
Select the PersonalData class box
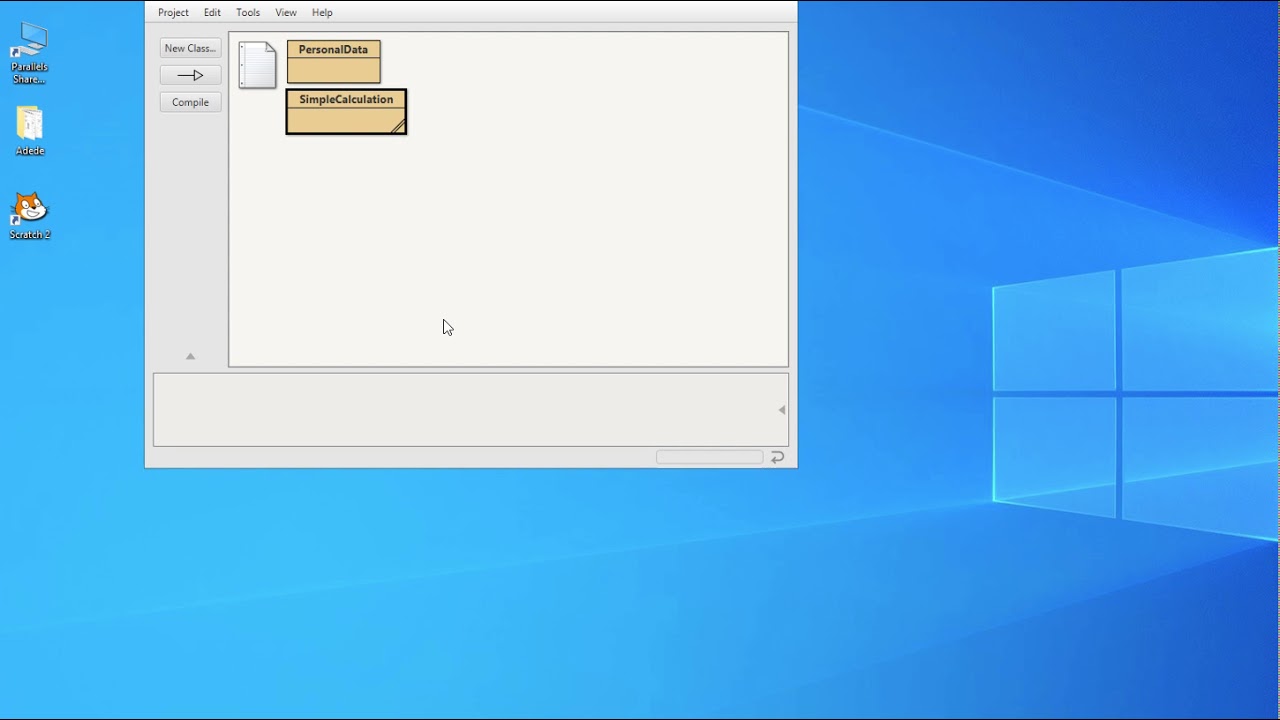tap(333, 62)
